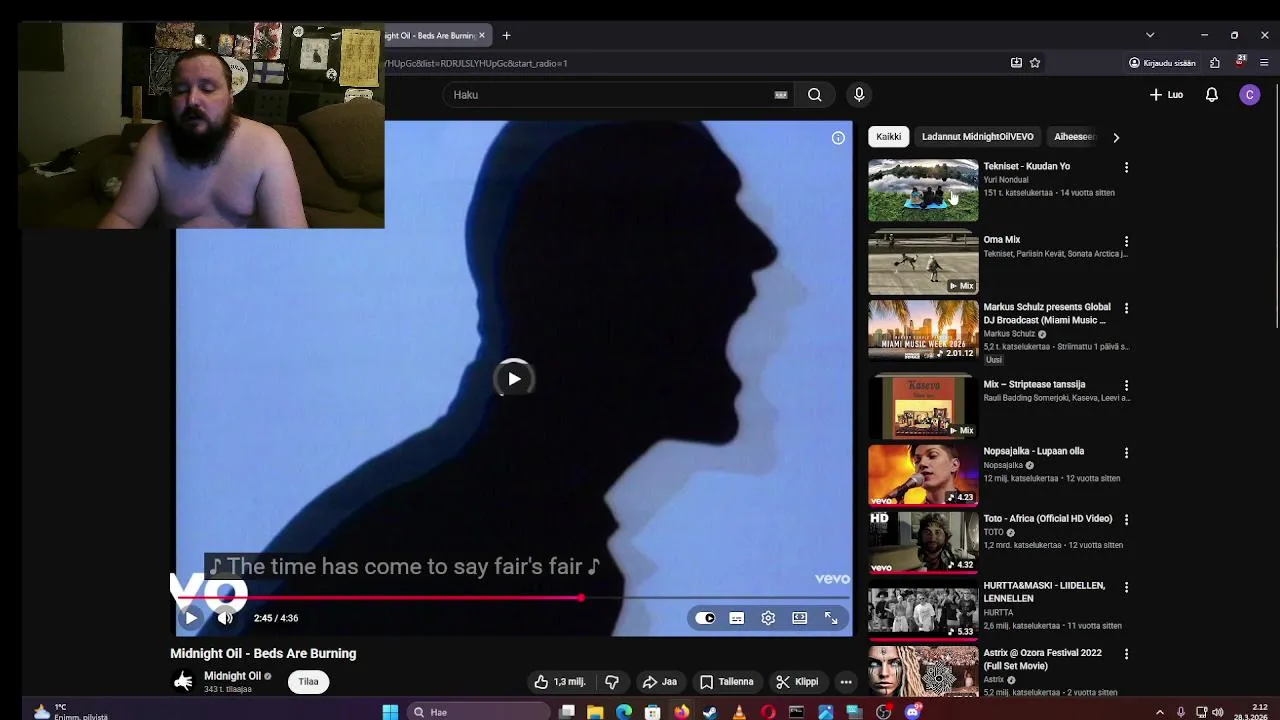Viewport: 1280px width, 720px height.
Task: Open File Explorer from taskbar
Action: [595, 712]
